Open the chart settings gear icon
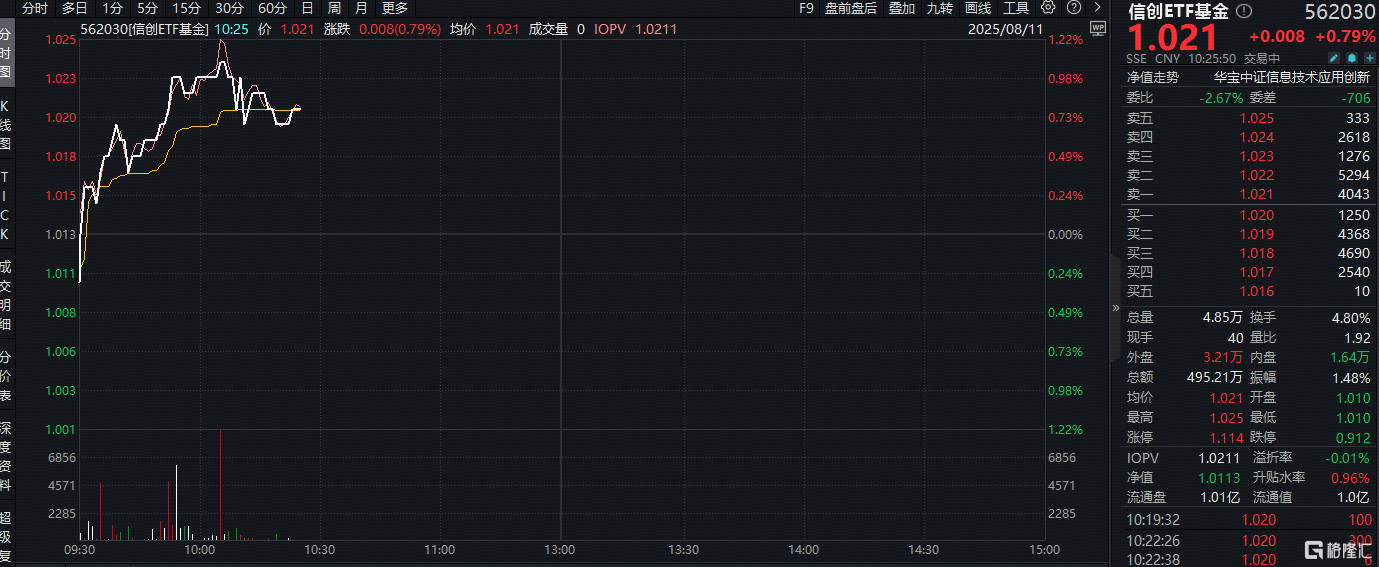1379x567 pixels. pyautogui.click(x=1048, y=8)
